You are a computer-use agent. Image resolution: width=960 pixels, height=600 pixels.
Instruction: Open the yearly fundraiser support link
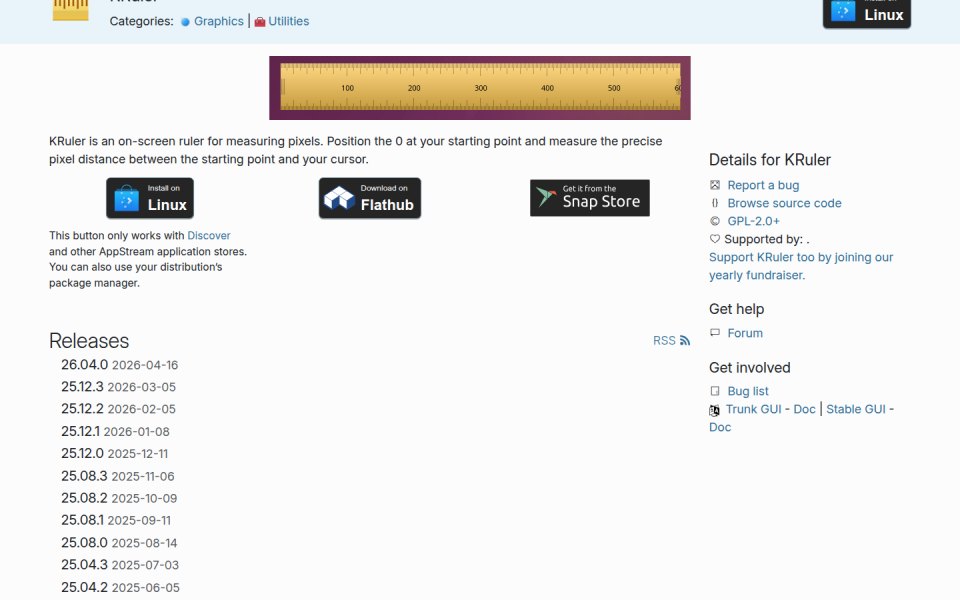(801, 266)
